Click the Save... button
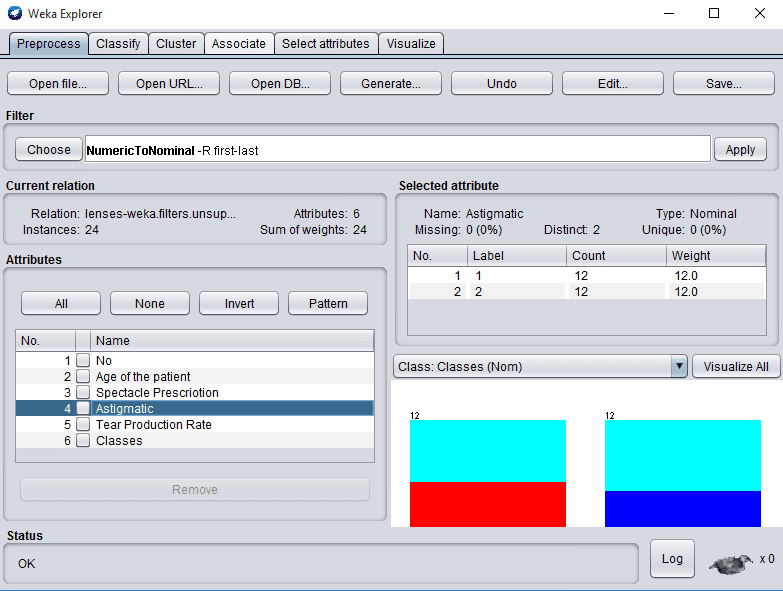Image resolution: width=783 pixels, height=591 pixels. pos(724,83)
